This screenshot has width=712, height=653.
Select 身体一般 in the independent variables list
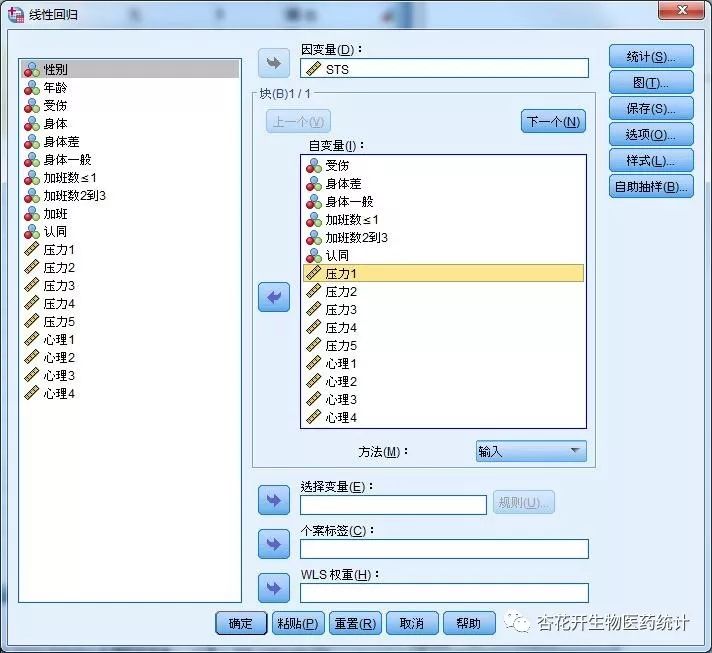tap(443, 202)
